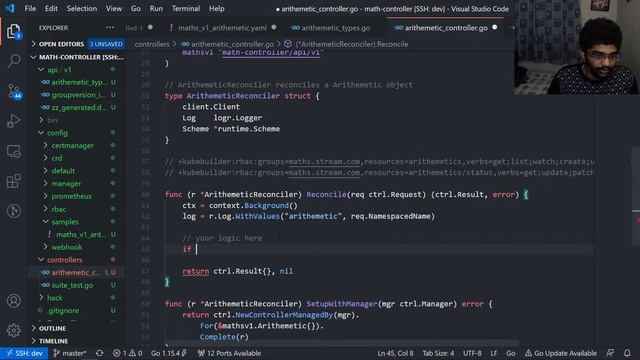Click Go language mode in status bar

click(x=511, y=353)
